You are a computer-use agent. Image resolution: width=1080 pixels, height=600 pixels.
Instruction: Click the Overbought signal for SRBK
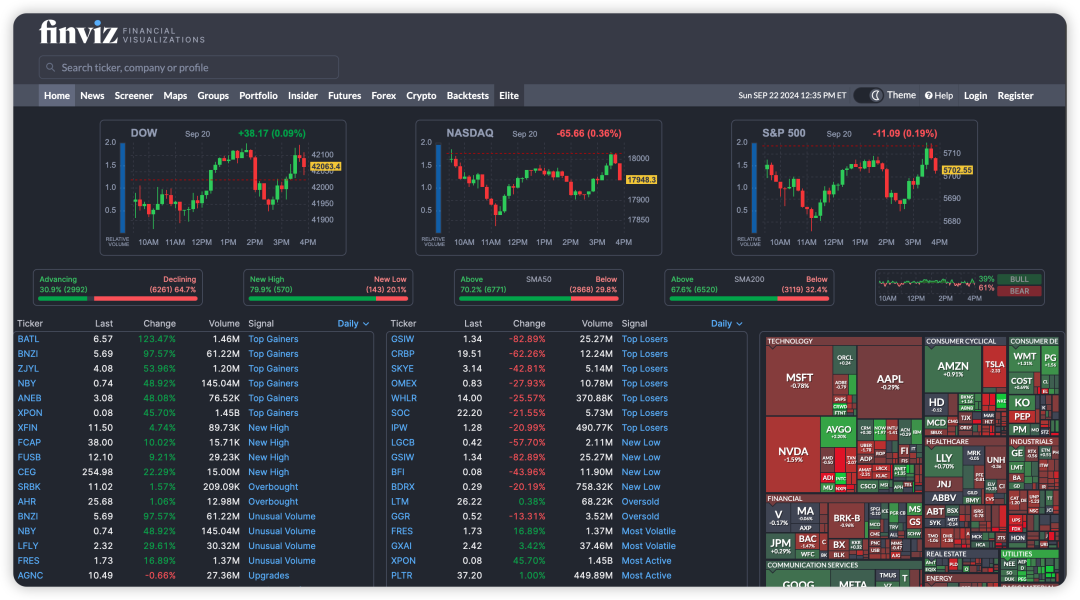tap(273, 486)
